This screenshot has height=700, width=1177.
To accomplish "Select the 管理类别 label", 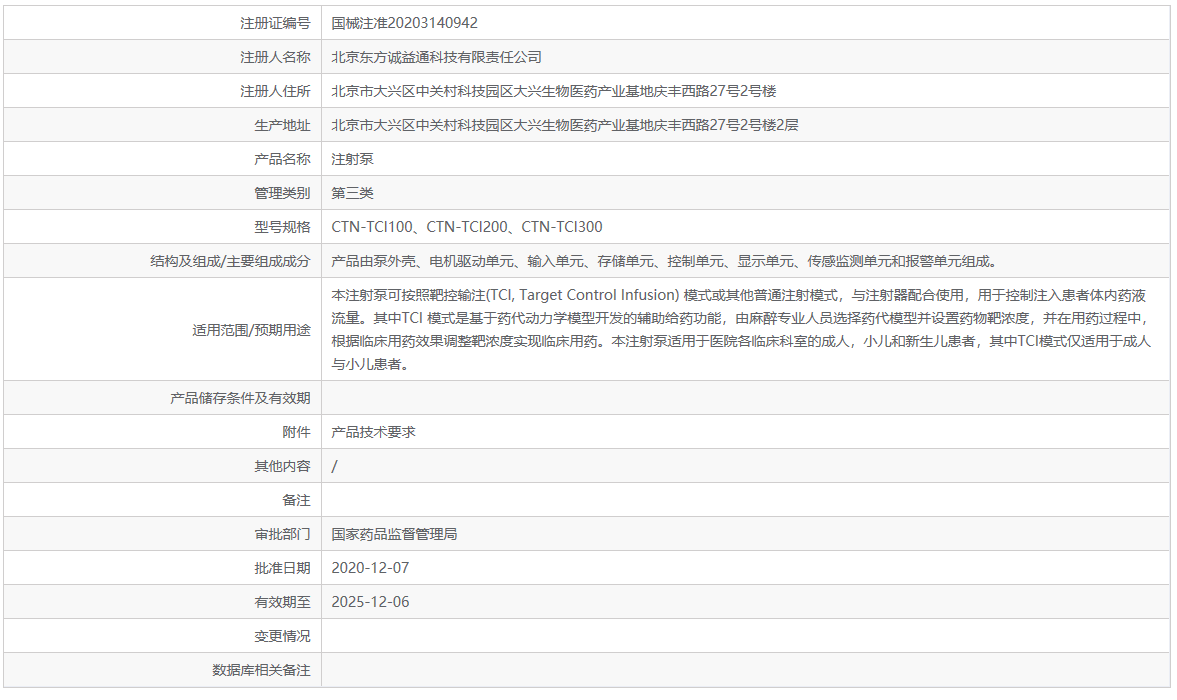I will 281,193.
